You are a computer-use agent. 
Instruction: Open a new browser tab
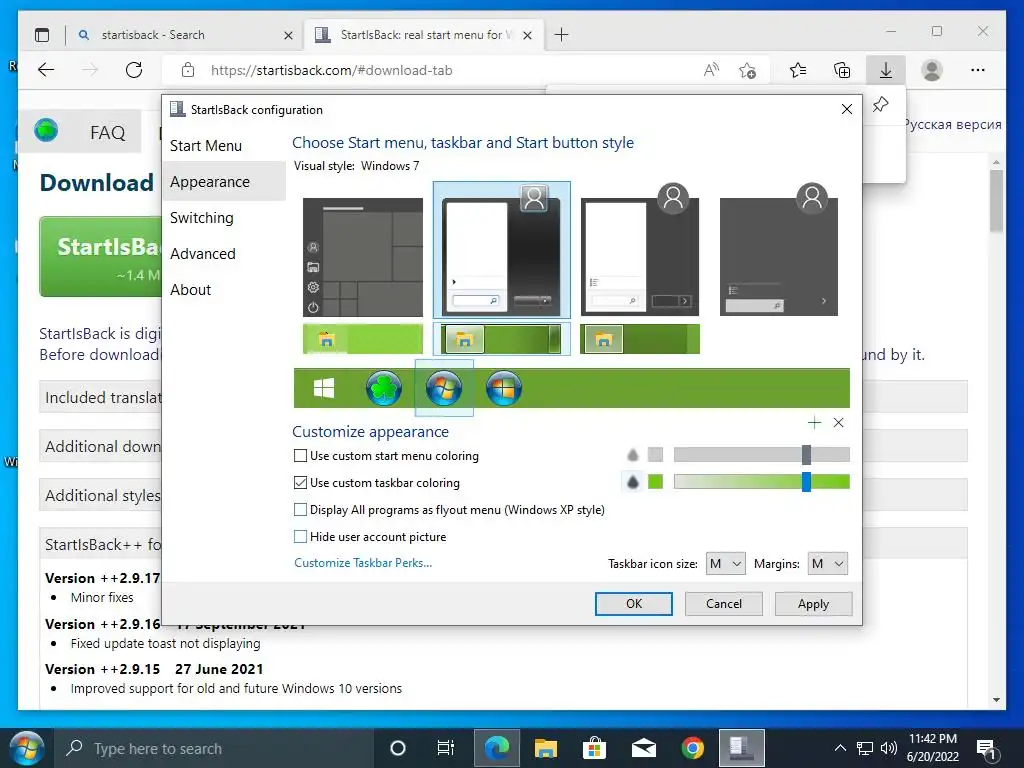[561, 35]
